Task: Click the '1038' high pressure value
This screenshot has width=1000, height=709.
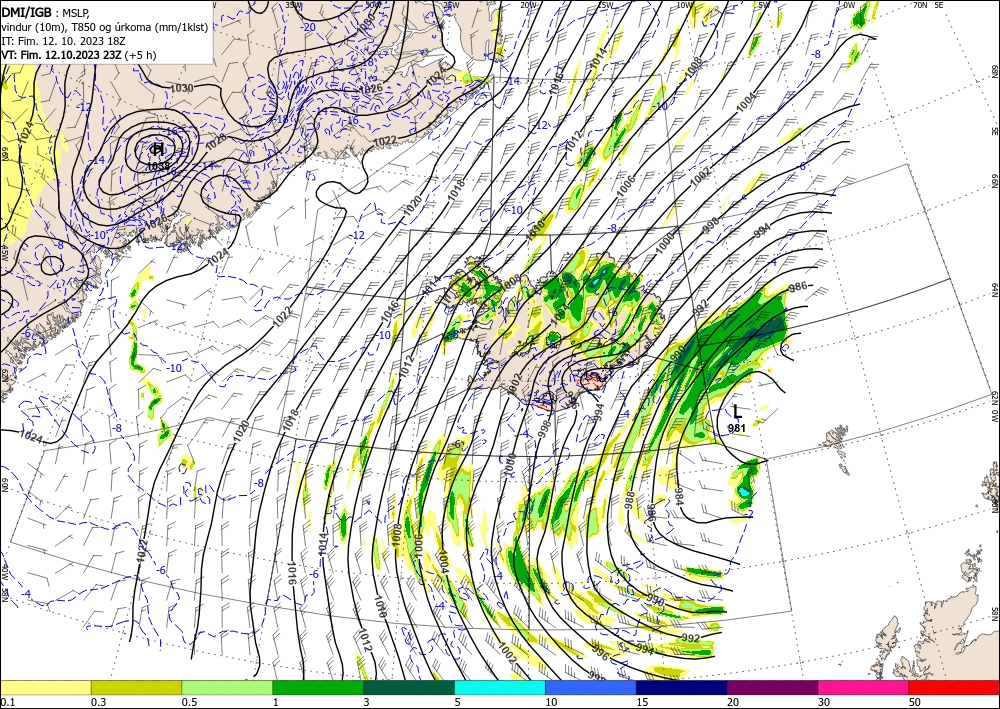Action: [x=158, y=166]
